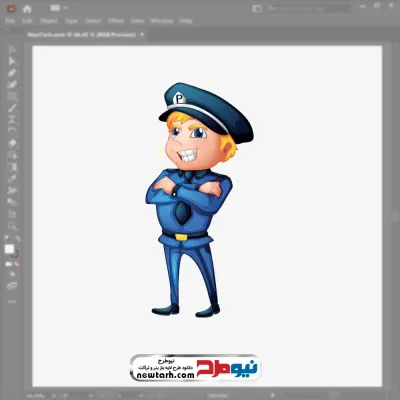Select the Rectangle tool
This screenshot has height=400, width=400.
click(12, 96)
